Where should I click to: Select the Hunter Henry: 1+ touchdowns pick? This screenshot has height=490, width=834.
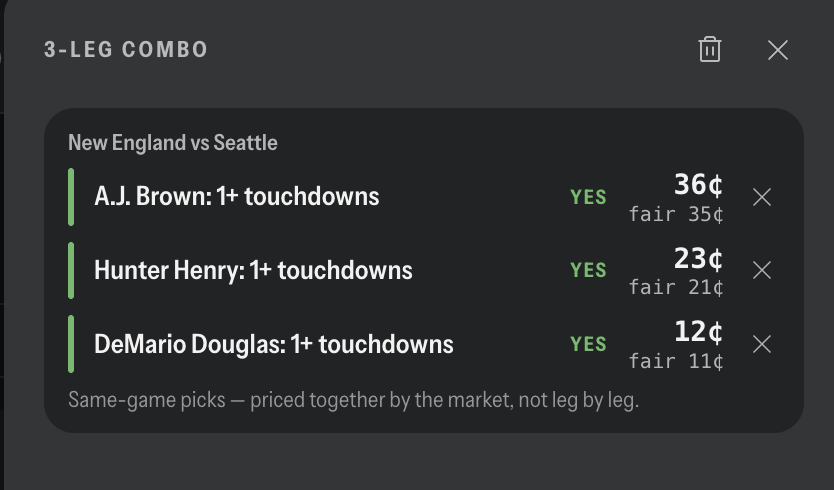point(253,270)
